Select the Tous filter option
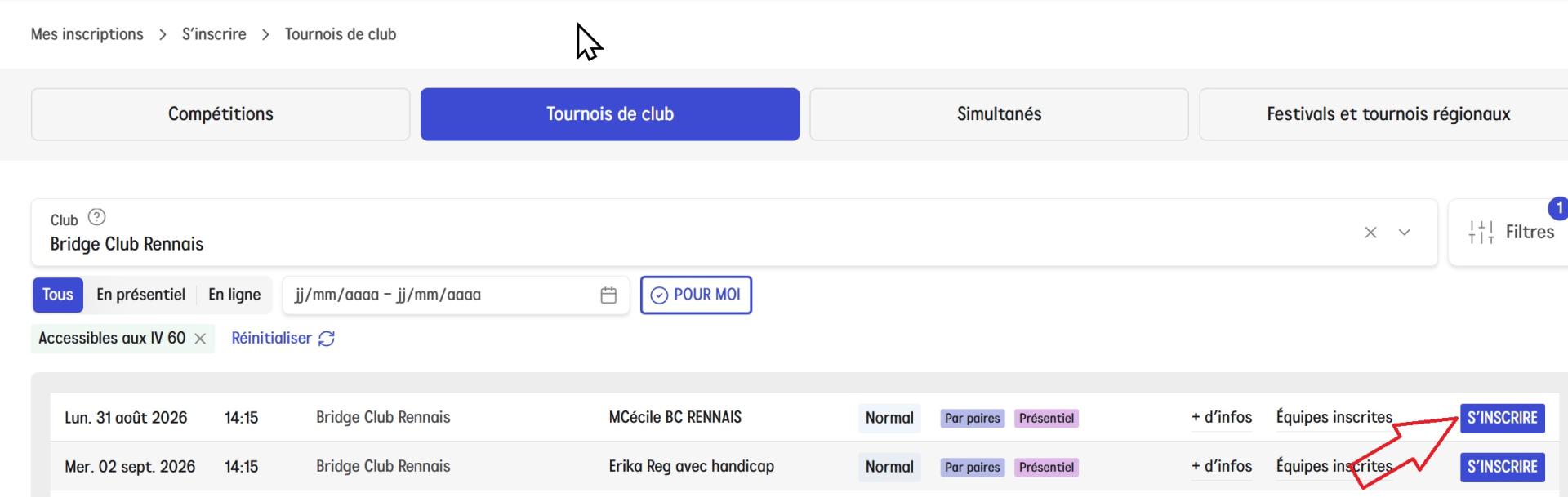The image size is (1568, 497). (58, 295)
